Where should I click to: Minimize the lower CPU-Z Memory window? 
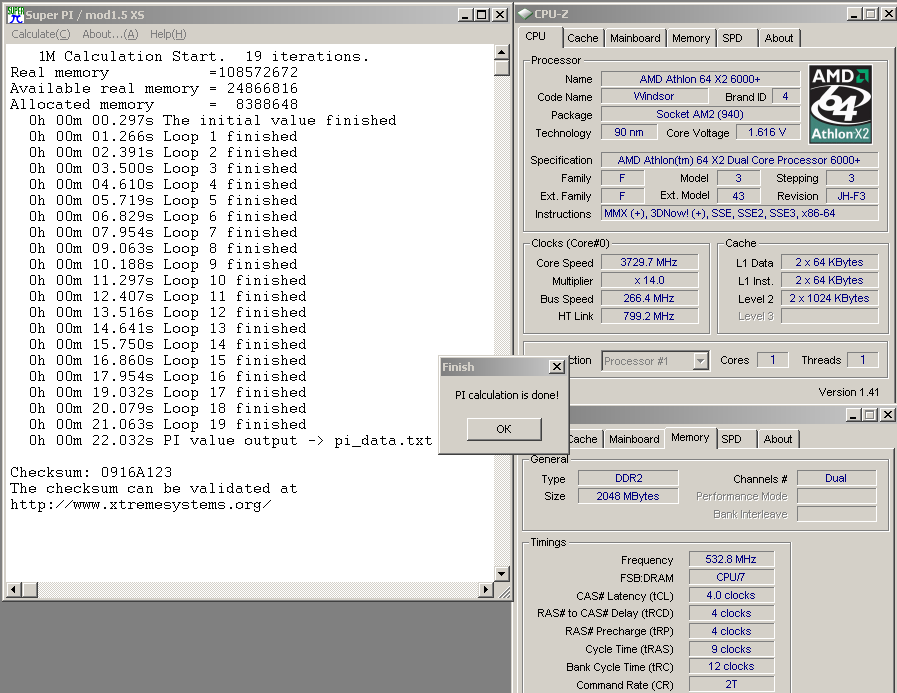click(x=854, y=414)
